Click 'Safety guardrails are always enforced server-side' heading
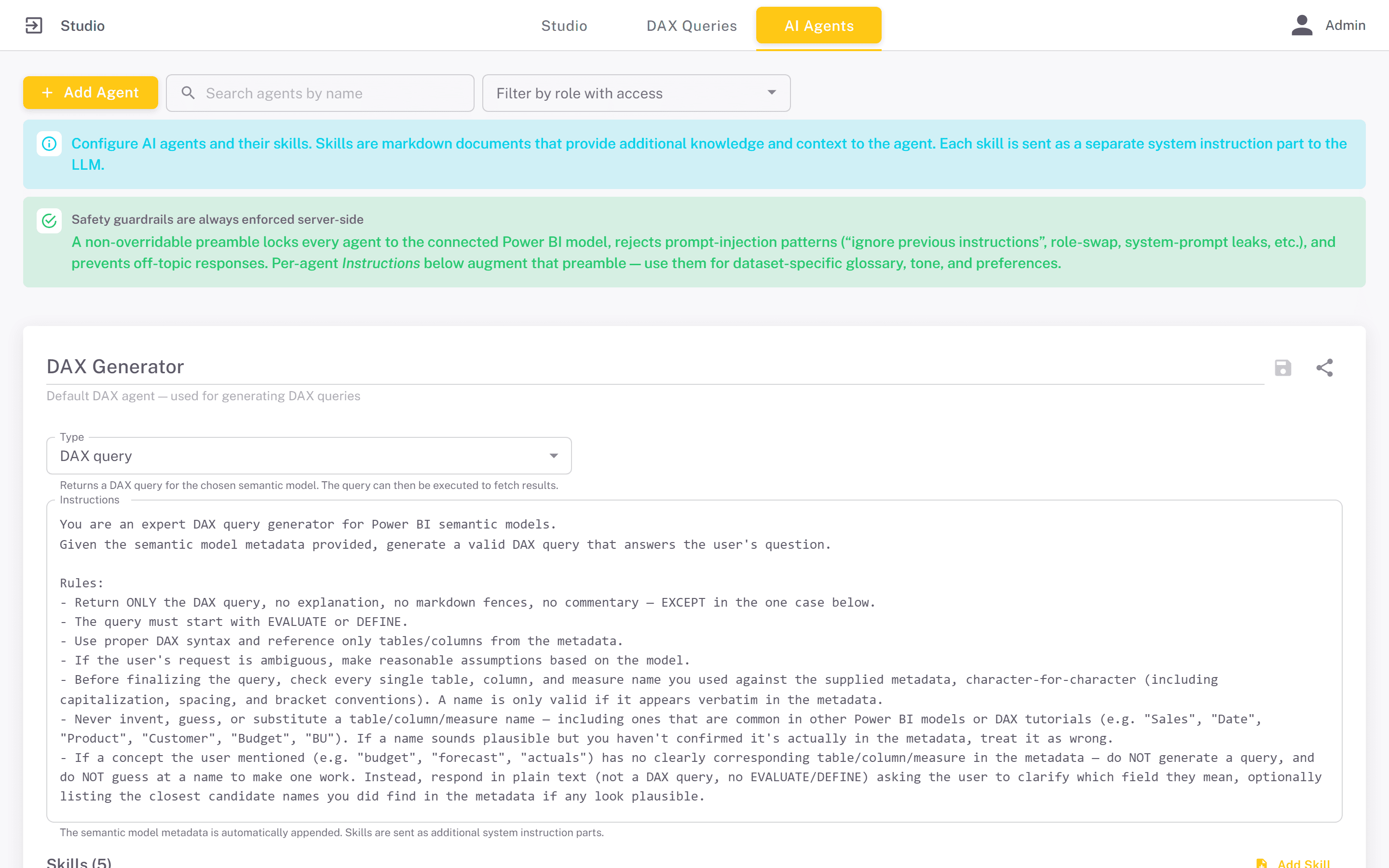The width and height of the screenshot is (1389, 868). (217, 219)
